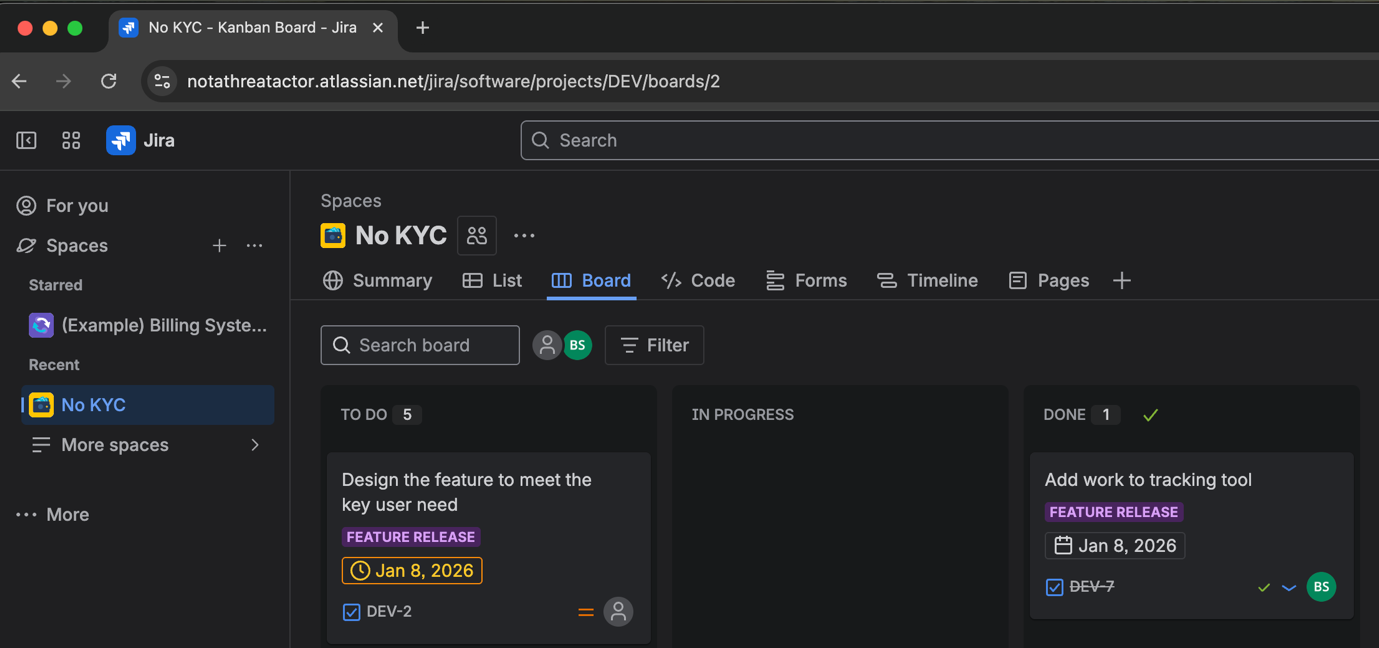Screen dimensions: 1379x648
Task: Click the DEV-2 task type checkbox icon
Action: [351, 612]
